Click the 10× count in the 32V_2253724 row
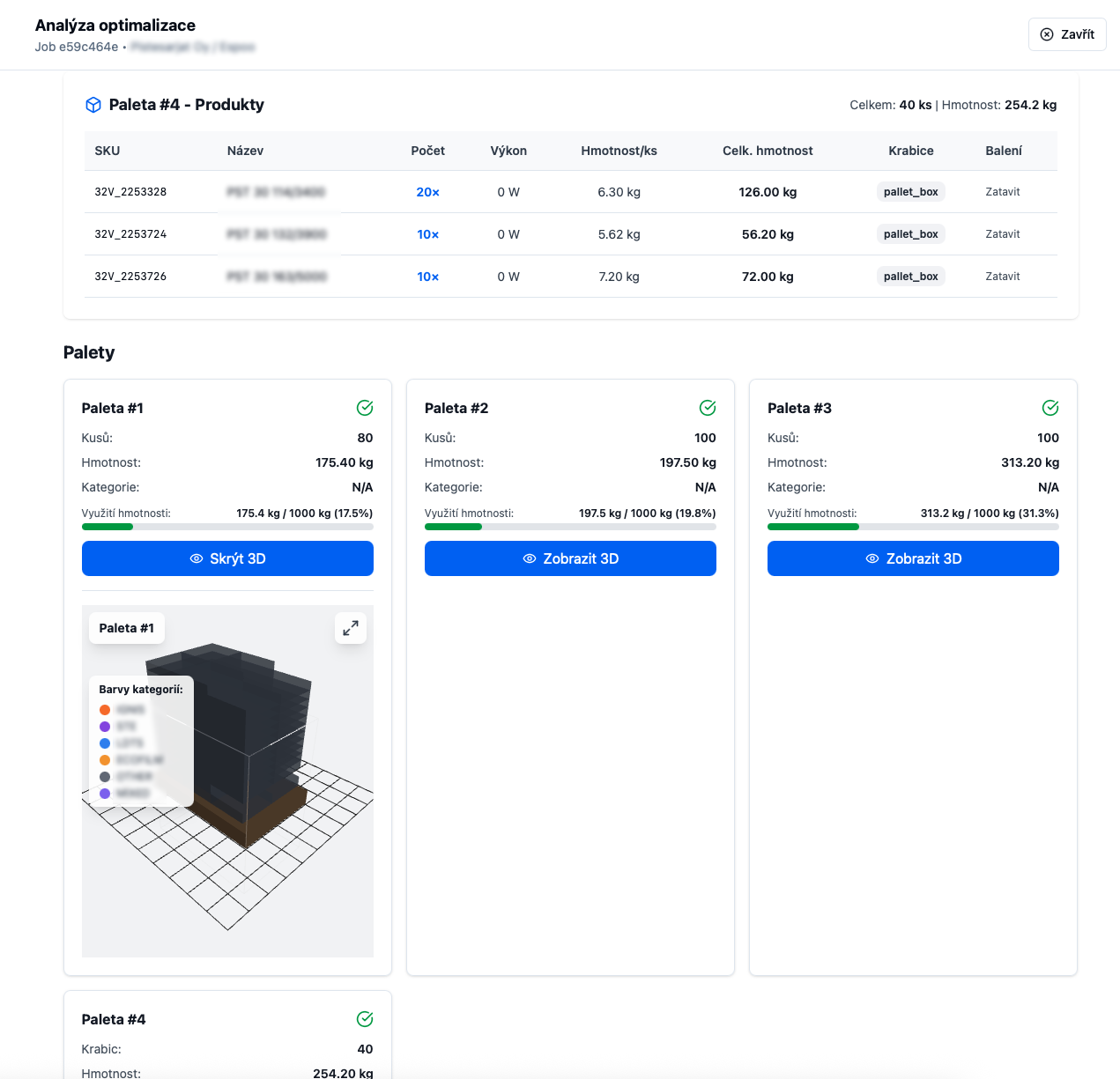 click(427, 234)
